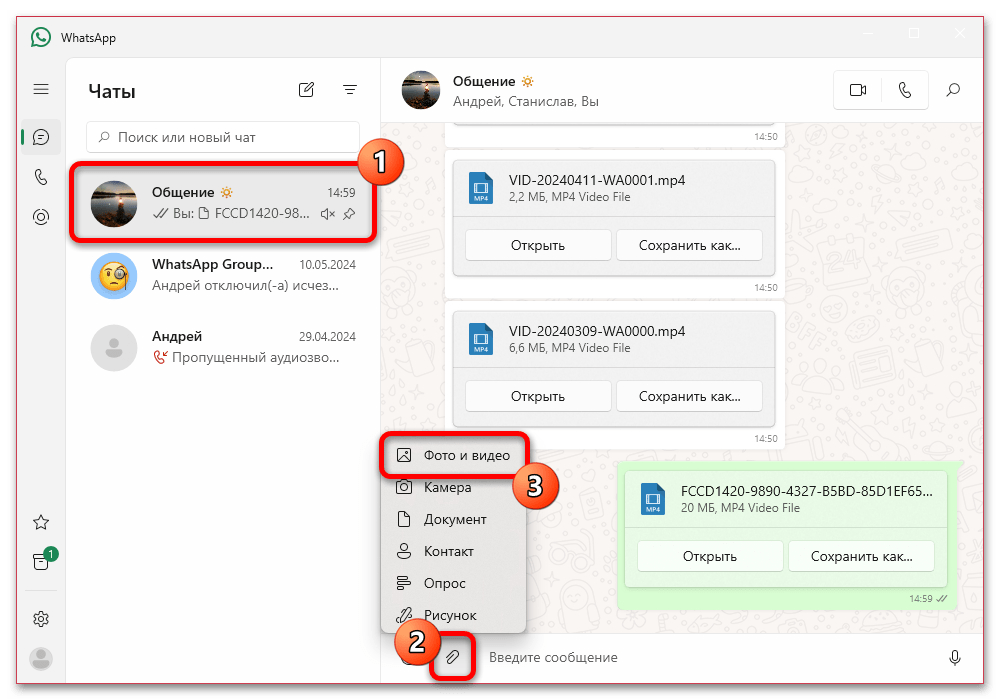Click the "Андрей, Станислав, Вы" members line
The height and width of the screenshot is (700, 1000).
tap(526, 101)
